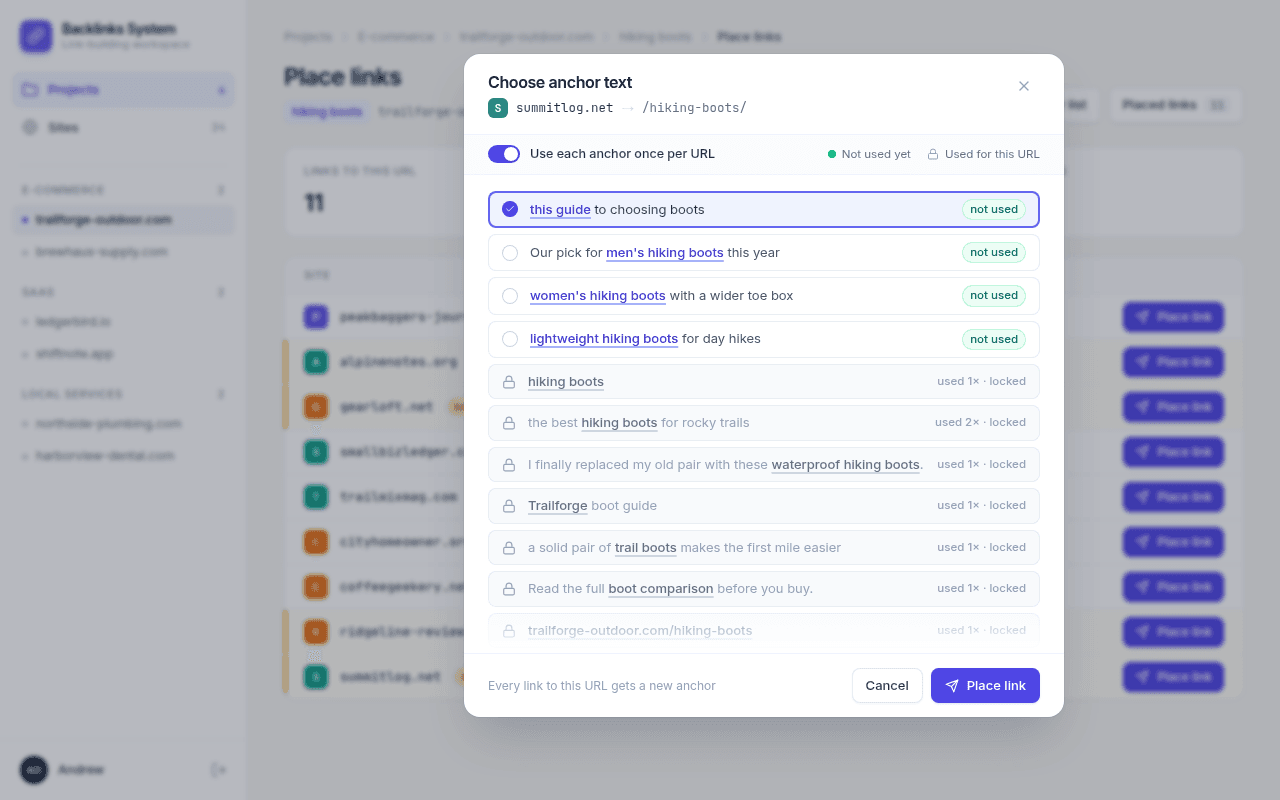The image size is (1280, 800).
Task: Click the Backlinks System logo icon
Action: coord(36,37)
